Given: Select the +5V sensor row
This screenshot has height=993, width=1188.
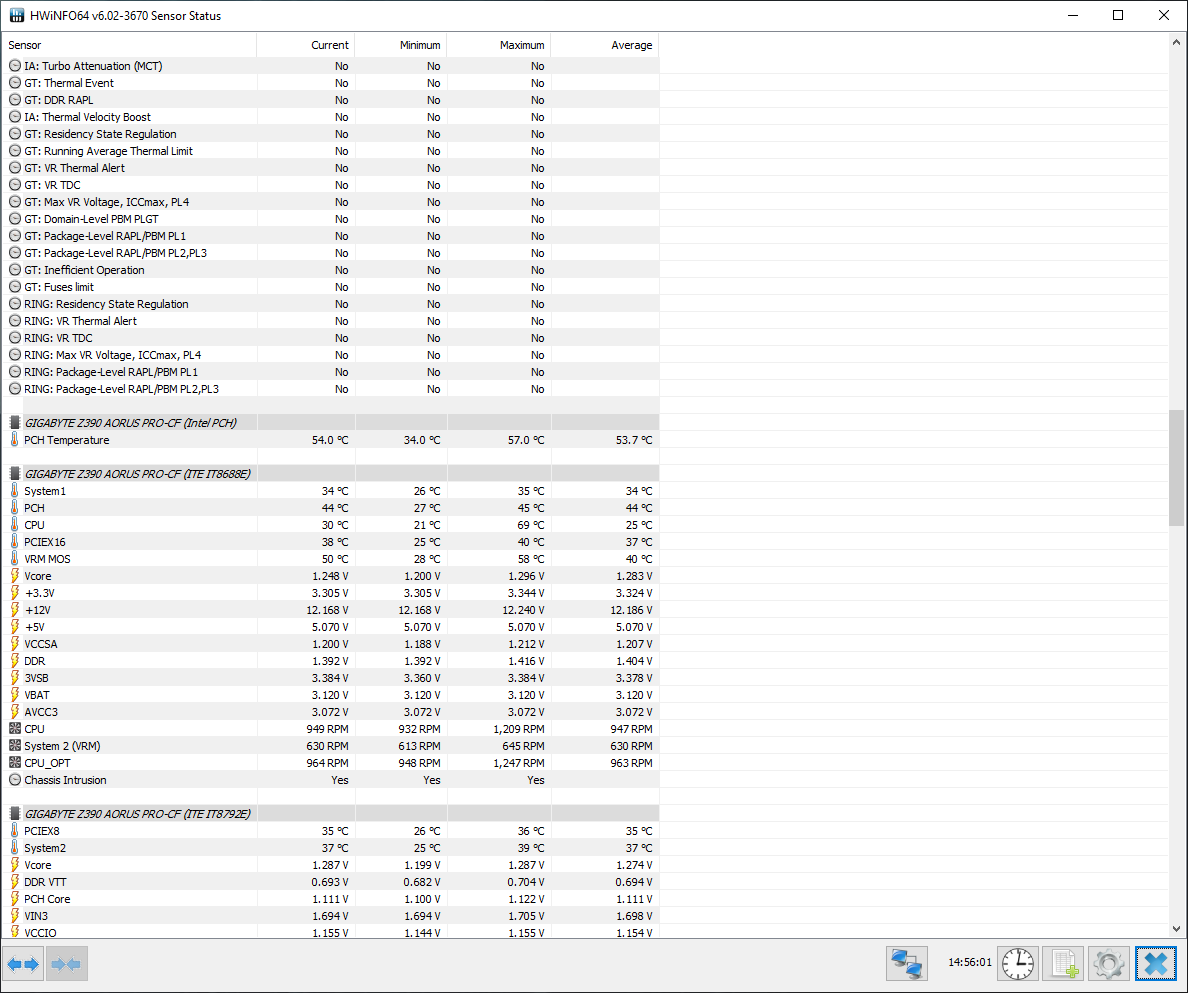Looking at the screenshot, I should point(330,627).
